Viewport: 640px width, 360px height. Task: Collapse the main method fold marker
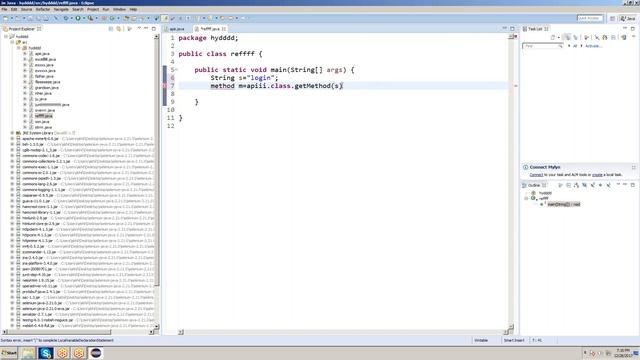point(176,70)
